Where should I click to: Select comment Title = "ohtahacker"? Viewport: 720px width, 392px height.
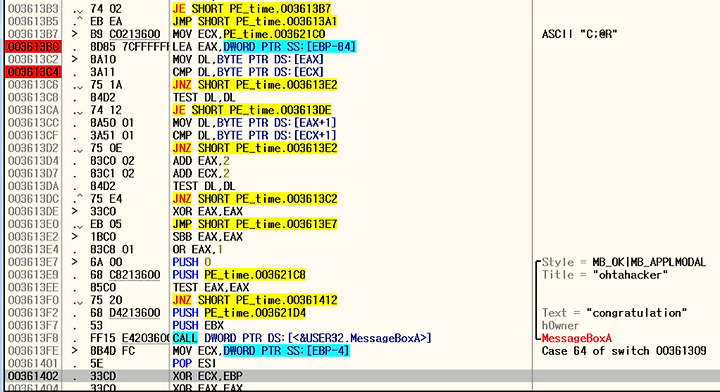[x=605, y=274]
